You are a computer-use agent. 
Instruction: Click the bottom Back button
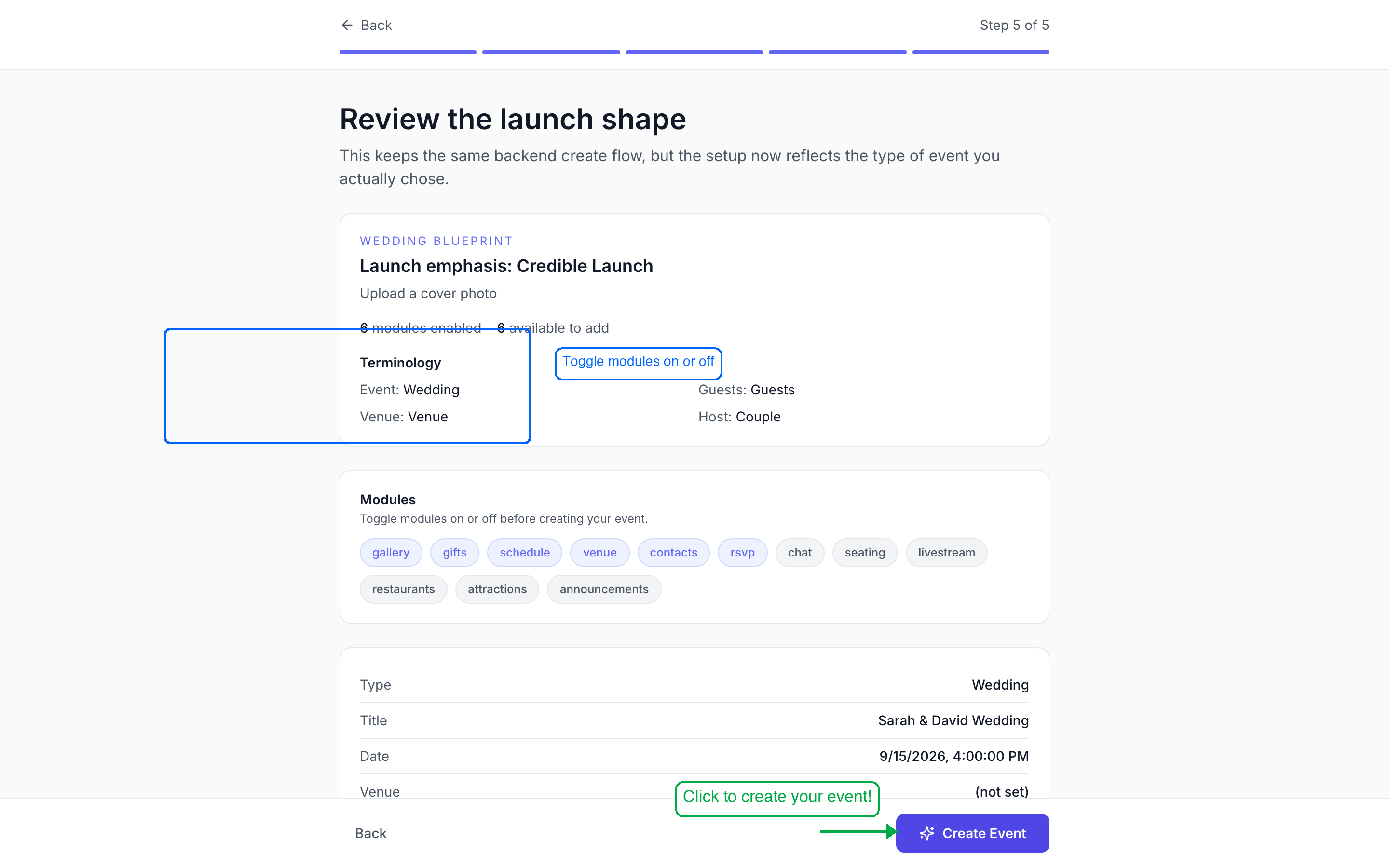(370, 833)
